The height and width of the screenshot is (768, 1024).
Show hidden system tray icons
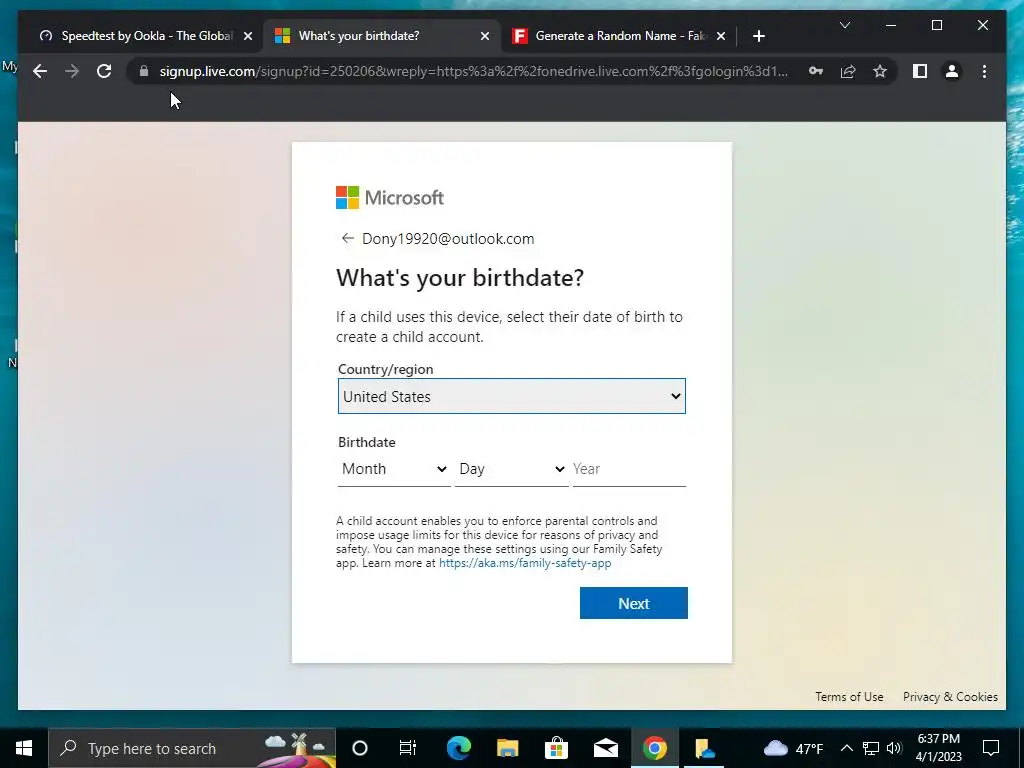tap(846, 748)
